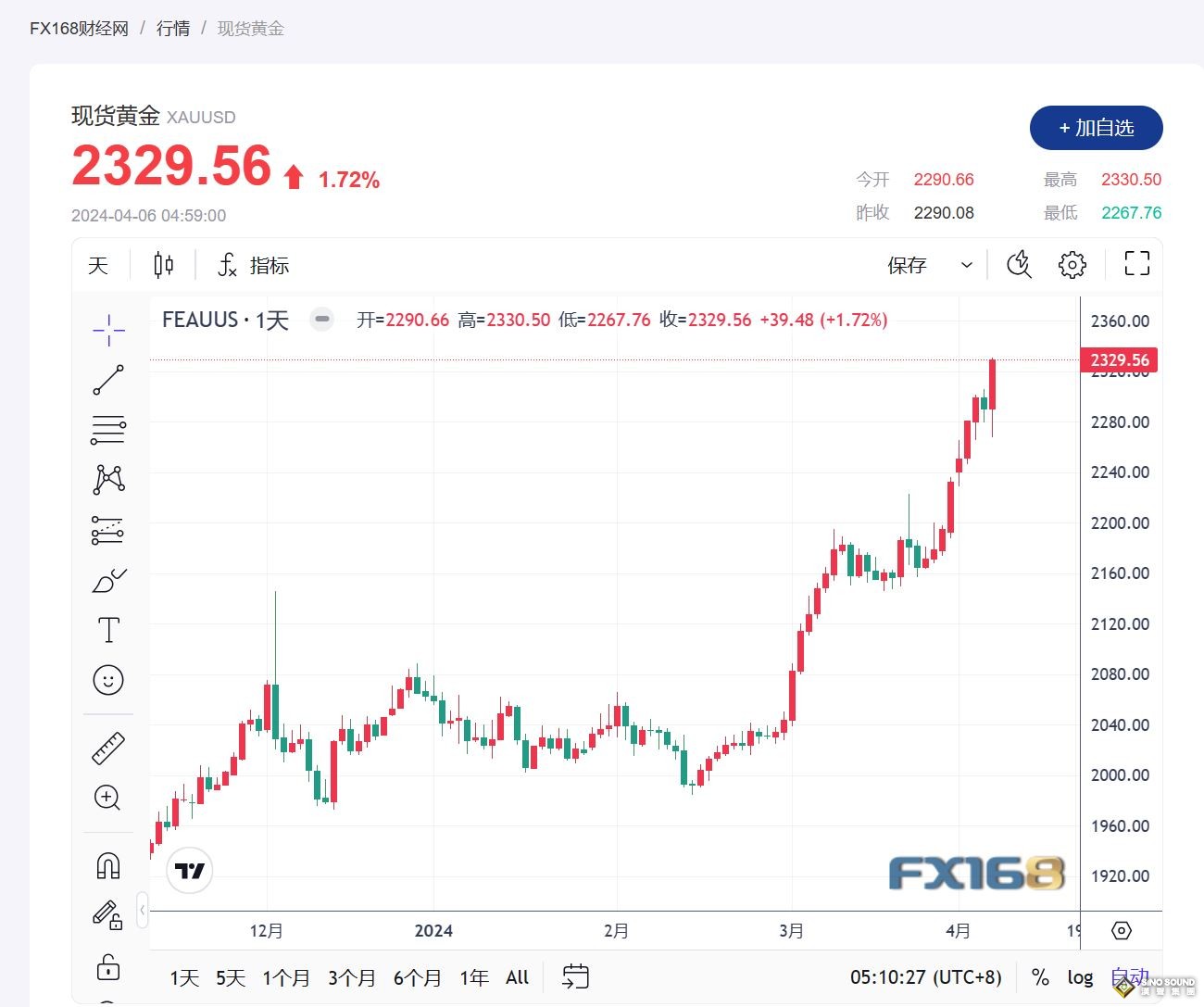Enable magnet mode for drawings
This screenshot has height=1007, width=1204.
point(109,864)
